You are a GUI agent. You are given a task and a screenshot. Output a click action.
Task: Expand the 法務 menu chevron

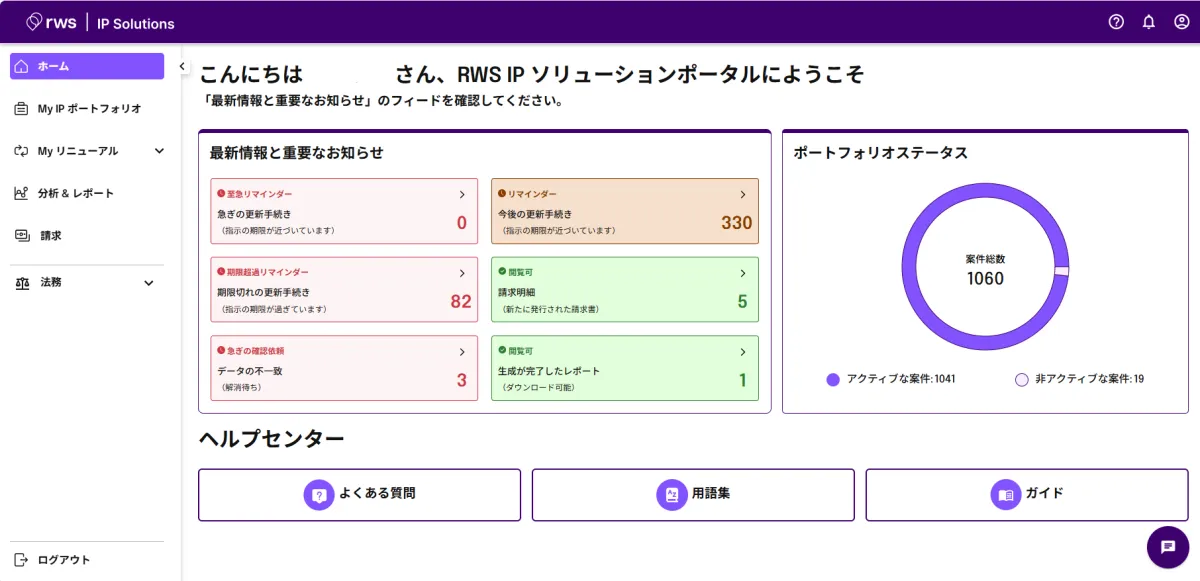(149, 283)
